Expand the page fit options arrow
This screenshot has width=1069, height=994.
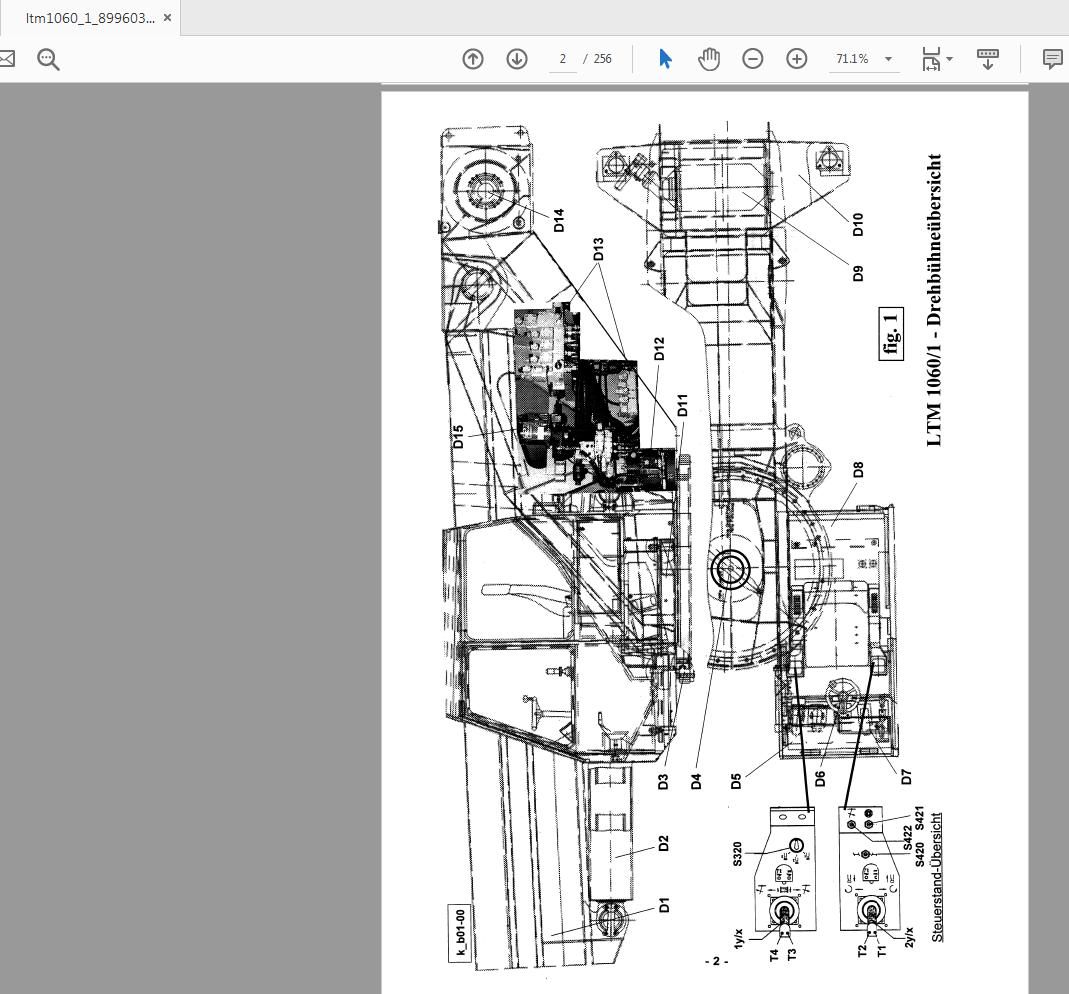click(x=950, y=59)
